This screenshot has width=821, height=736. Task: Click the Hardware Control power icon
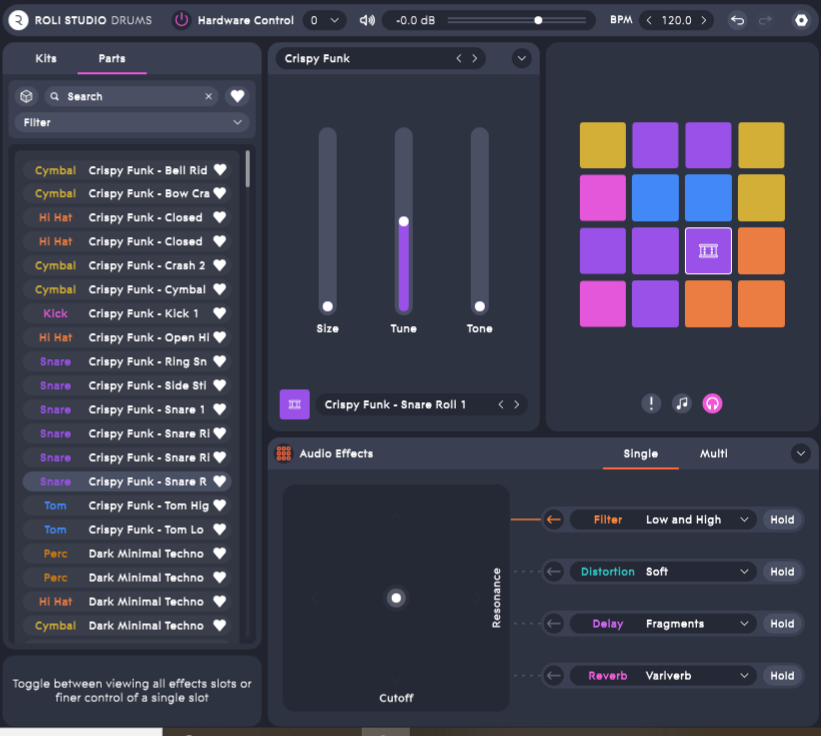coord(180,19)
